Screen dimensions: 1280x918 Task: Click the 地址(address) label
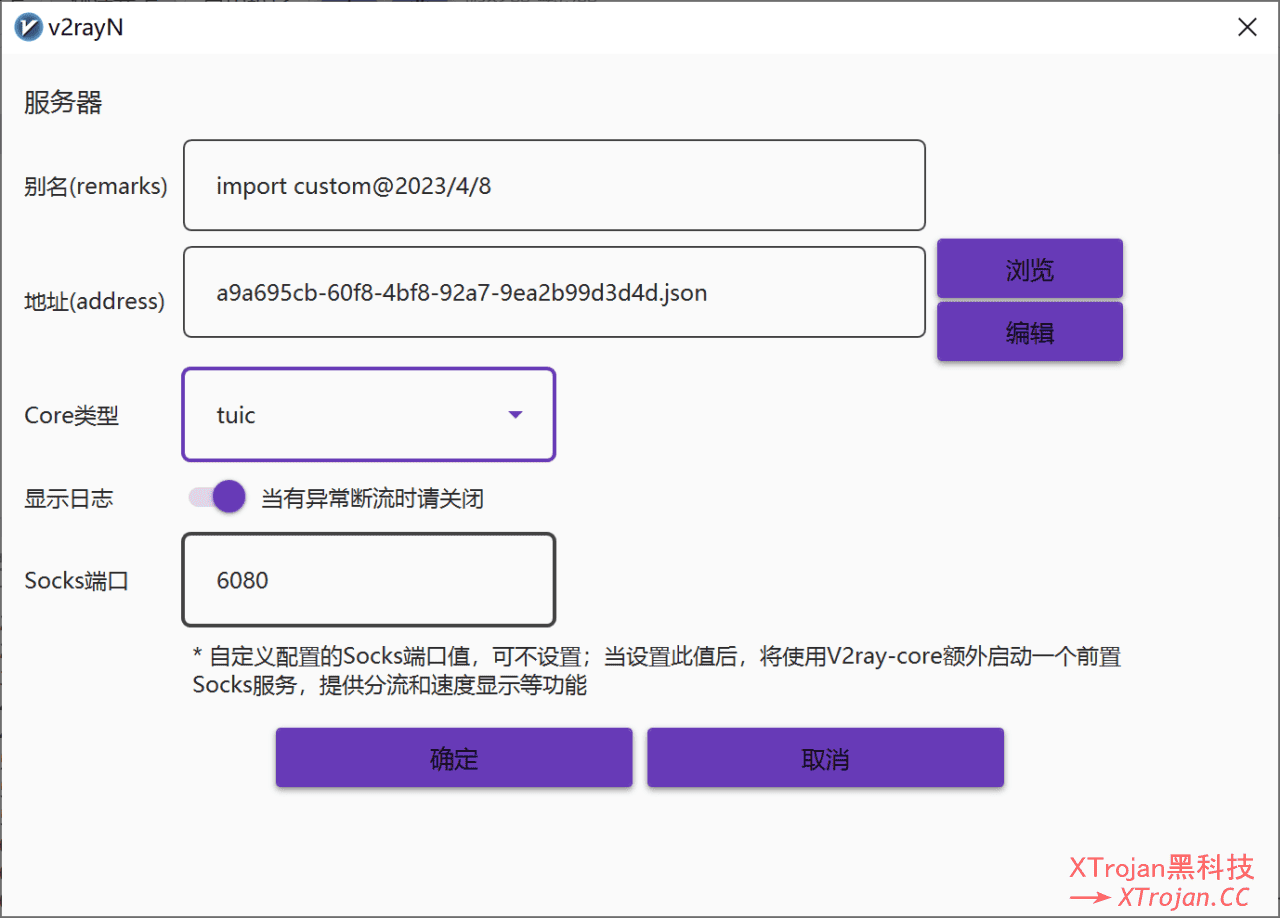click(x=93, y=301)
